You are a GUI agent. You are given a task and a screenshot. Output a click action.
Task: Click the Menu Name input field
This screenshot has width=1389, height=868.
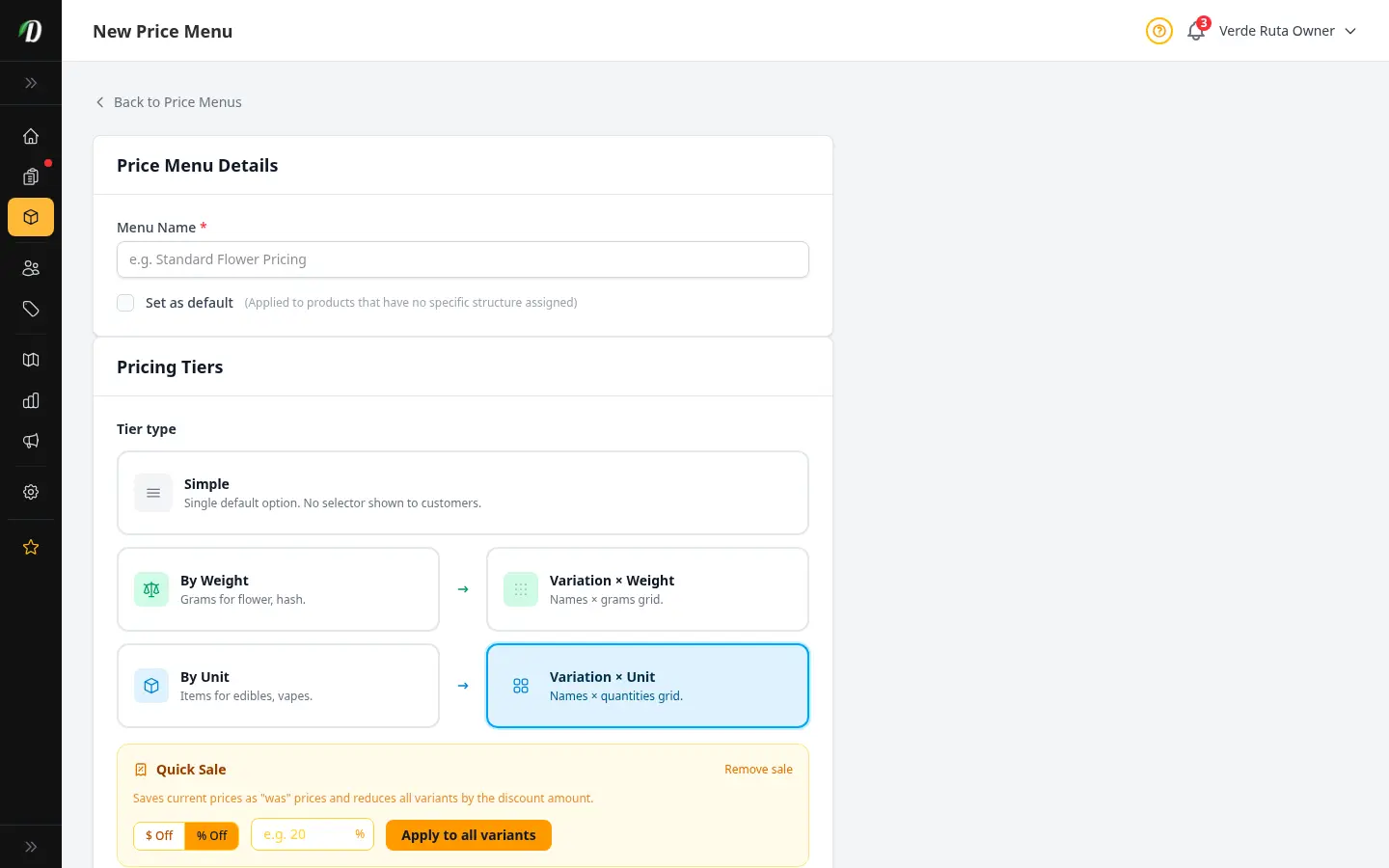[463, 259]
